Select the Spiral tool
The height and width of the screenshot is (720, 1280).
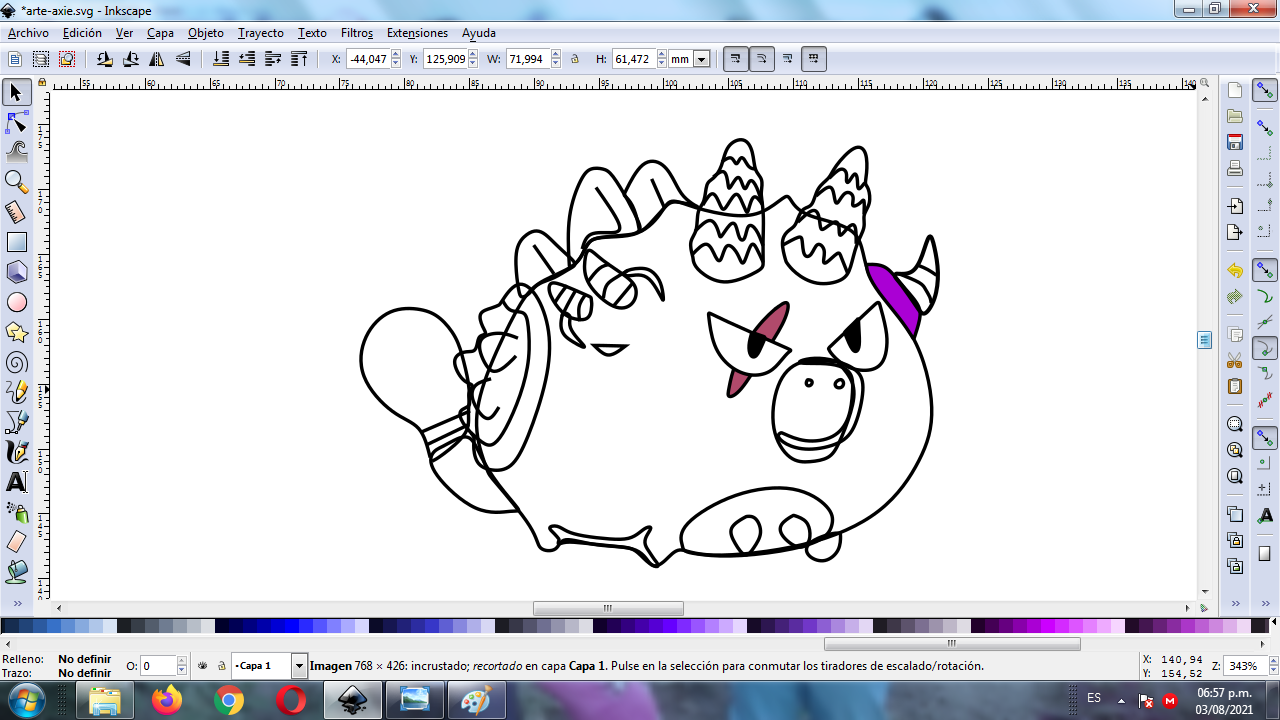pos(16,362)
